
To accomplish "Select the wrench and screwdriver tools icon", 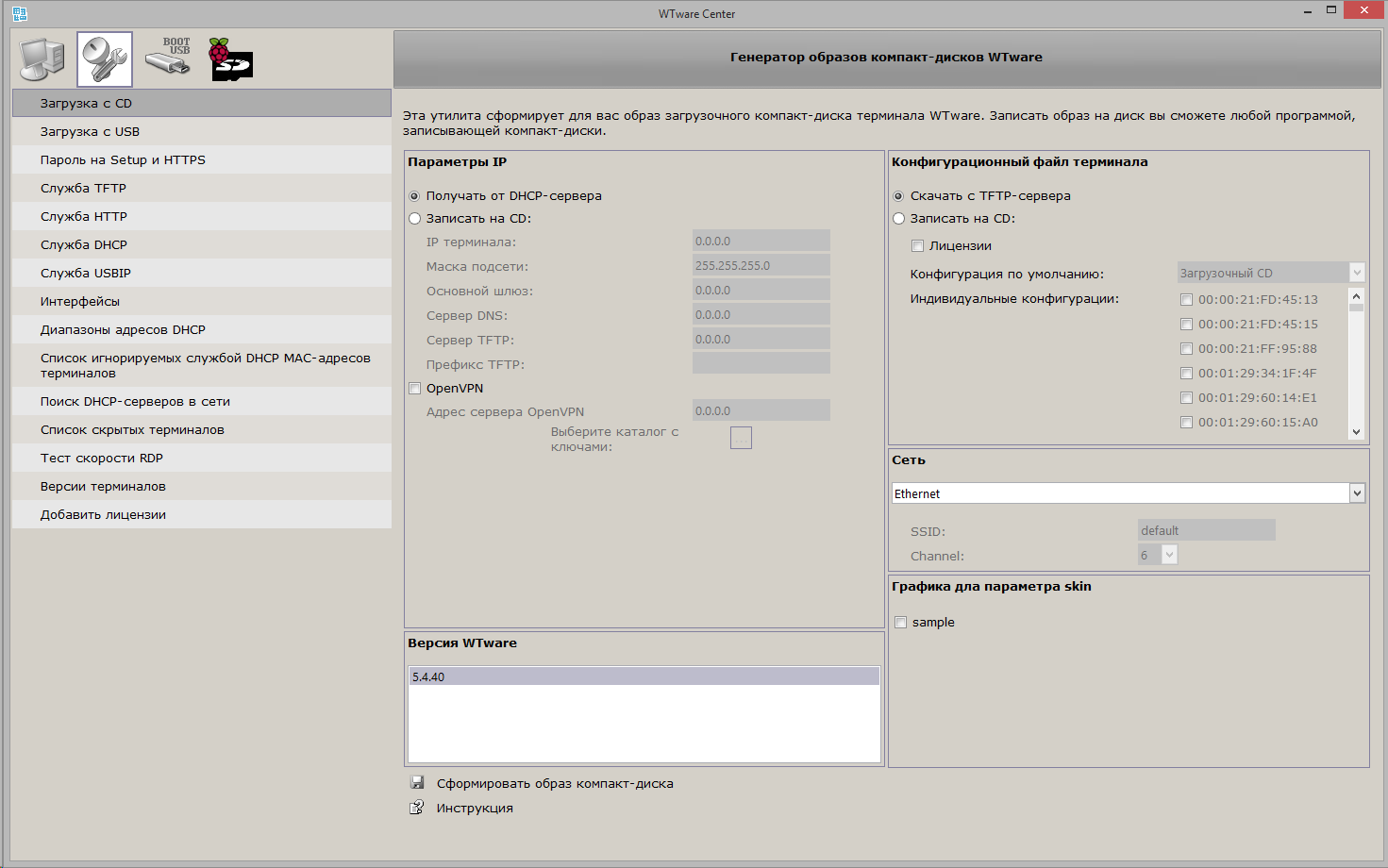I will pyautogui.click(x=105, y=59).
